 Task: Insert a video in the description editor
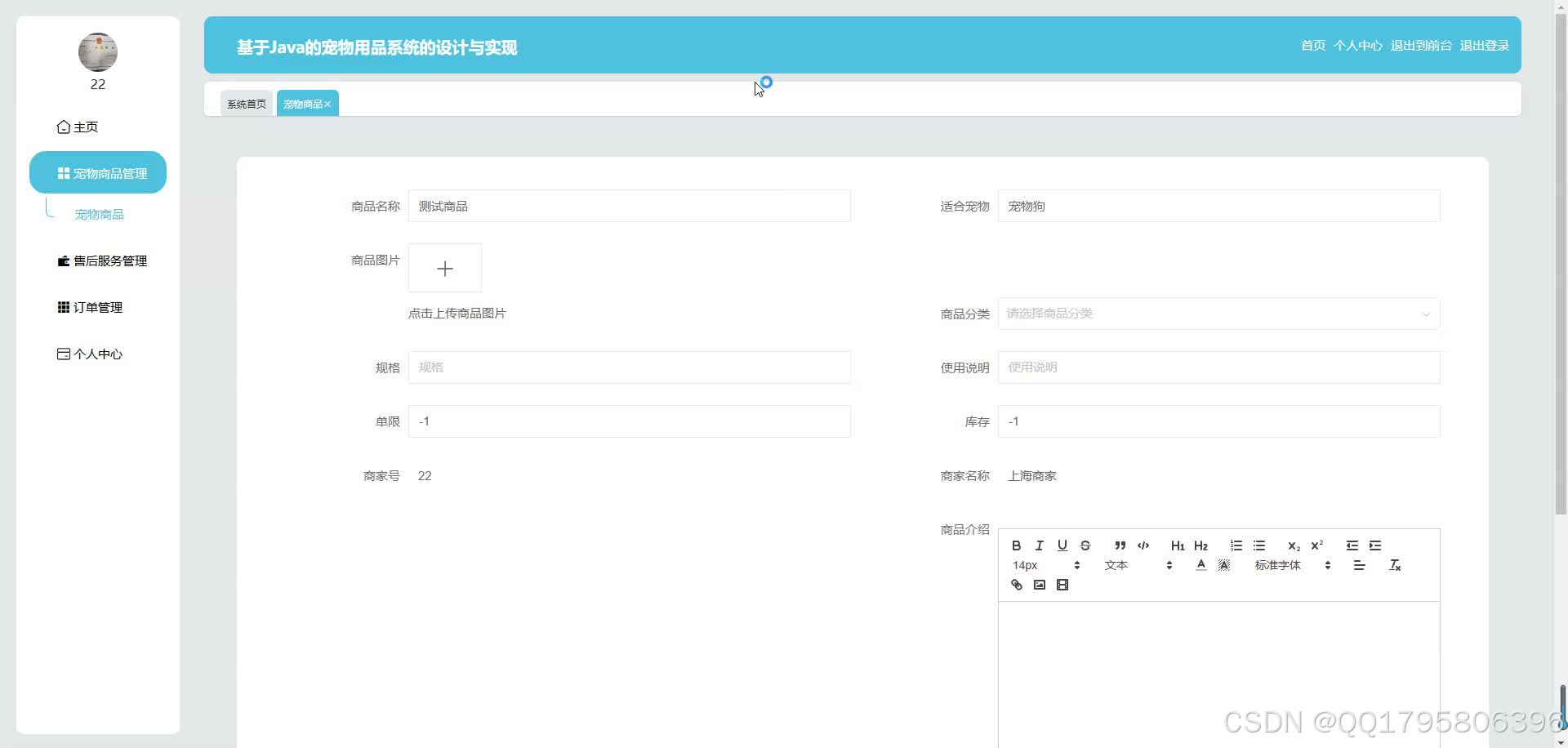click(1062, 585)
